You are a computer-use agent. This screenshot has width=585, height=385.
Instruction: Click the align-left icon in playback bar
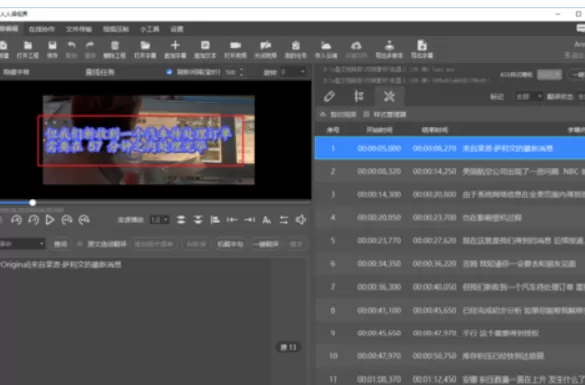[x=215, y=220]
